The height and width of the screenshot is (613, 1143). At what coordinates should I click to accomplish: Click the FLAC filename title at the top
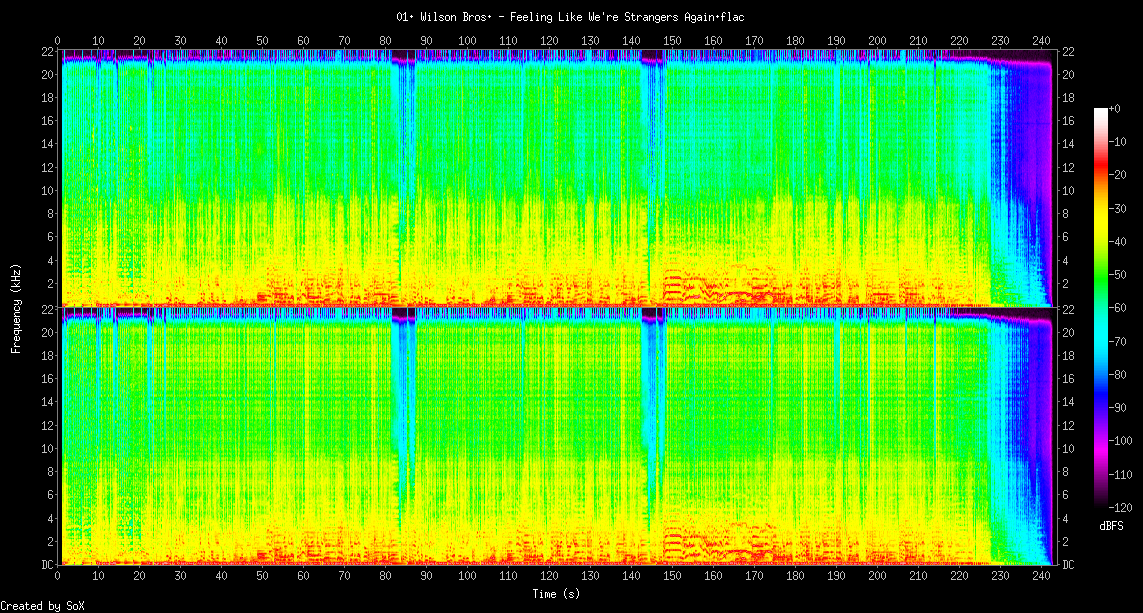570,17
